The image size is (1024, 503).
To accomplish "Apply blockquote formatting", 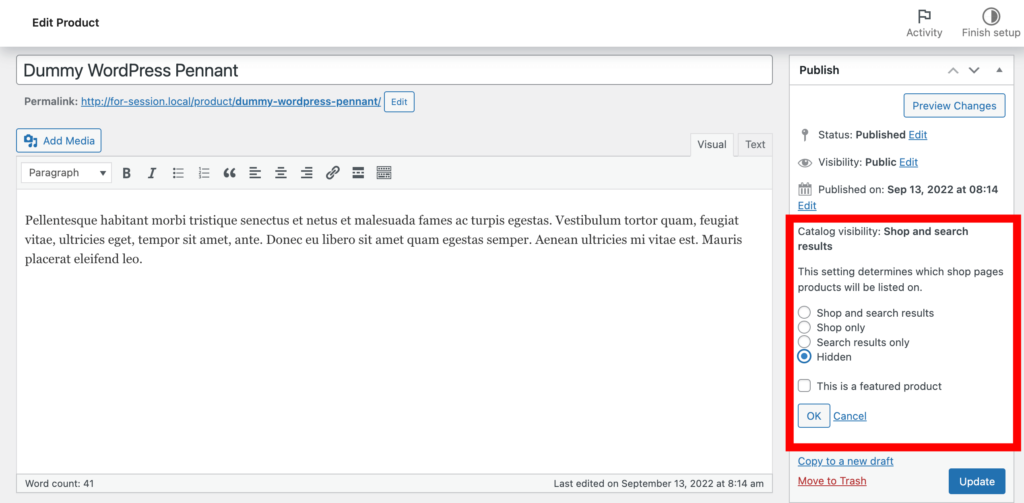I will coord(229,173).
